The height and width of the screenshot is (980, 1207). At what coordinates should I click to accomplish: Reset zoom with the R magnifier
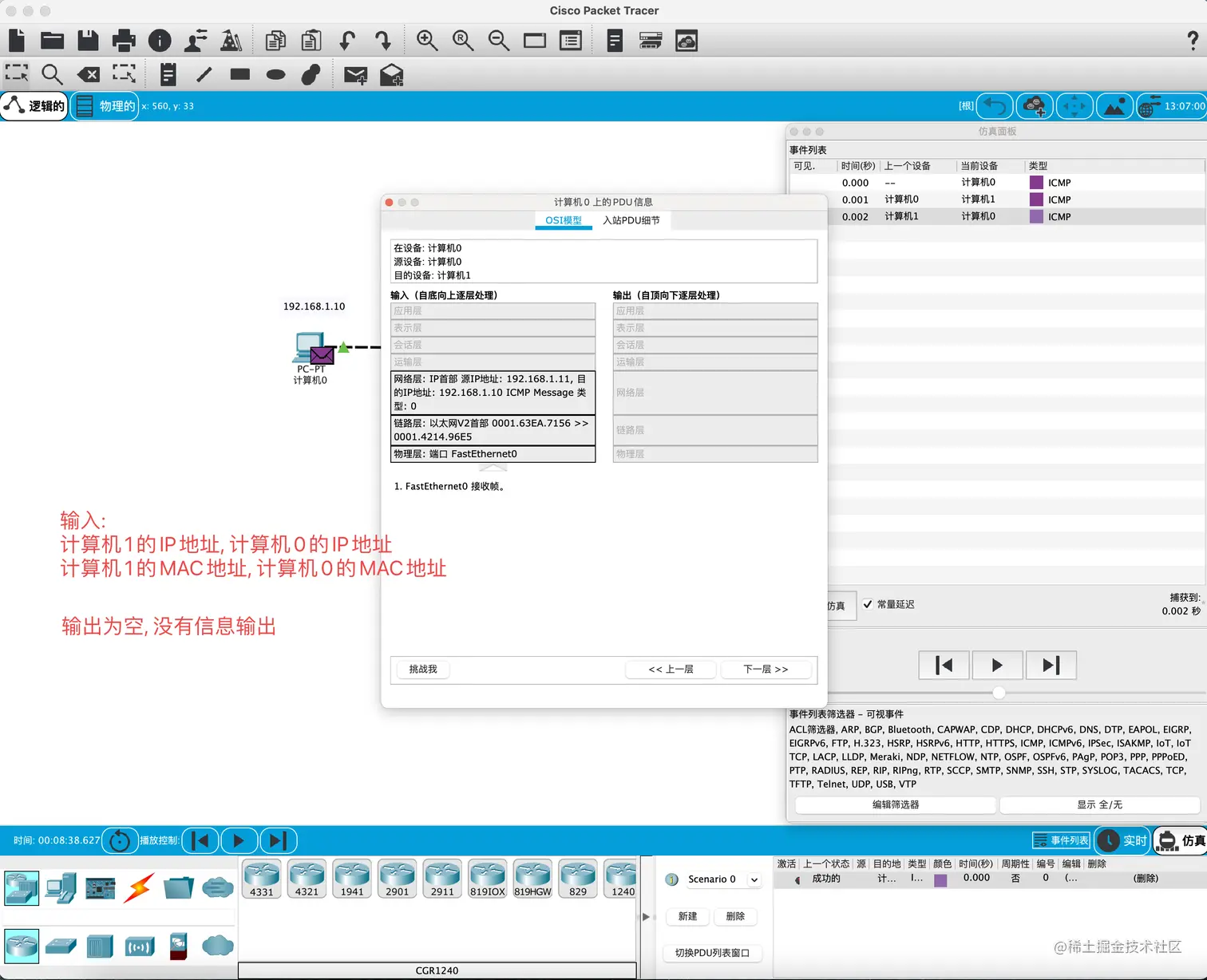(463, 40)
